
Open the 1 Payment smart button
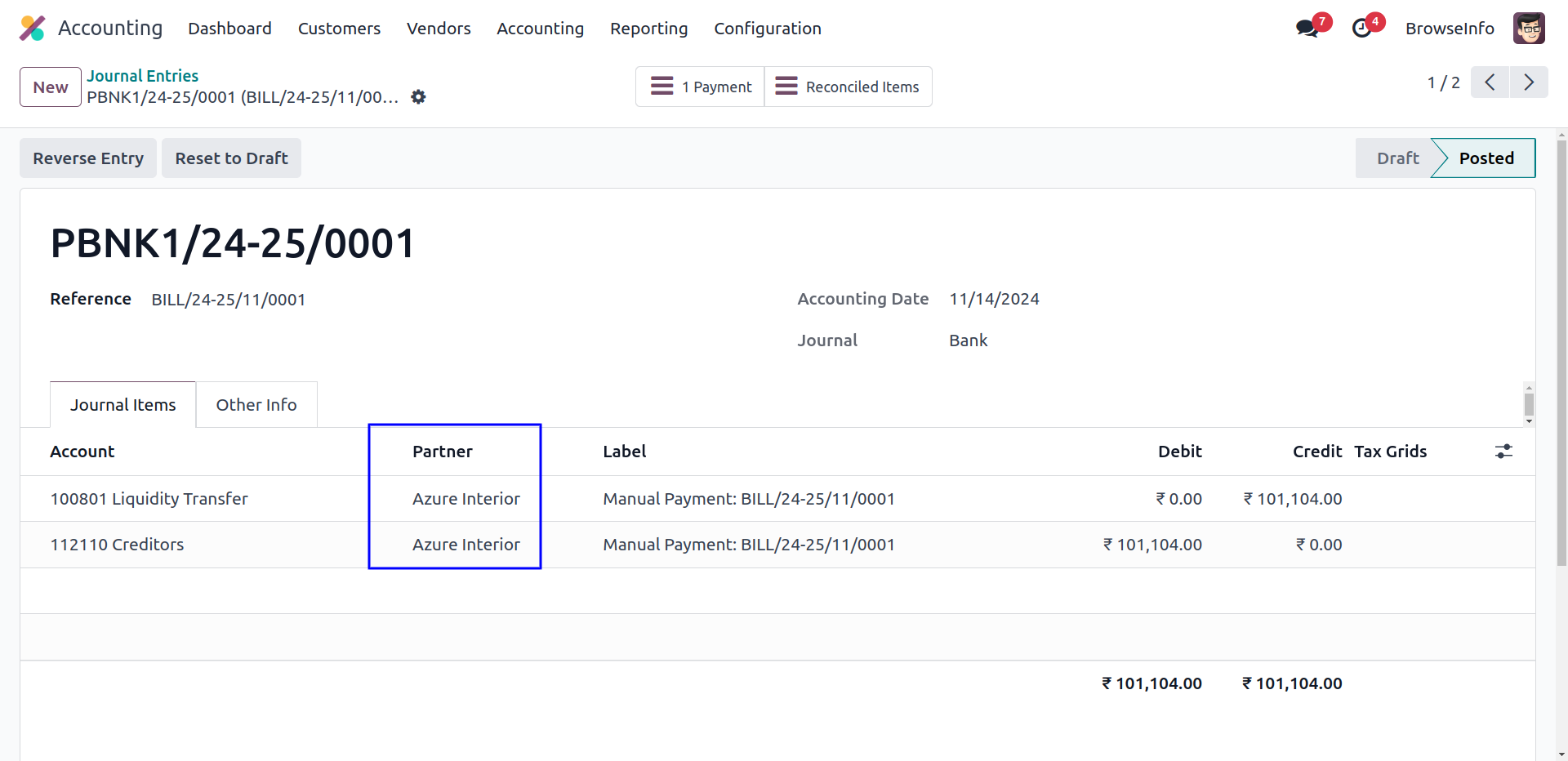(x=700, y=87)
